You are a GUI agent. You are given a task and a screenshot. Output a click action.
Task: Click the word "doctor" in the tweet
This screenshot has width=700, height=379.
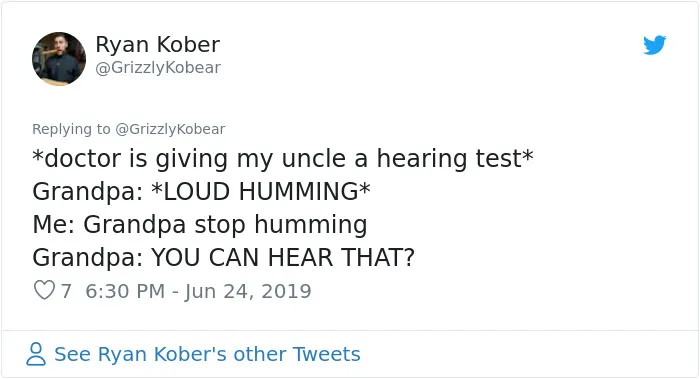point(83,159)
